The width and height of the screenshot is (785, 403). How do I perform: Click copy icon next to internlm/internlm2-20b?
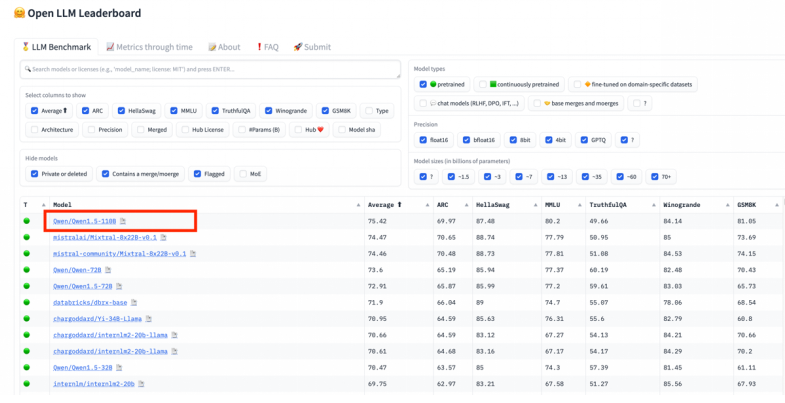(141, 384)
